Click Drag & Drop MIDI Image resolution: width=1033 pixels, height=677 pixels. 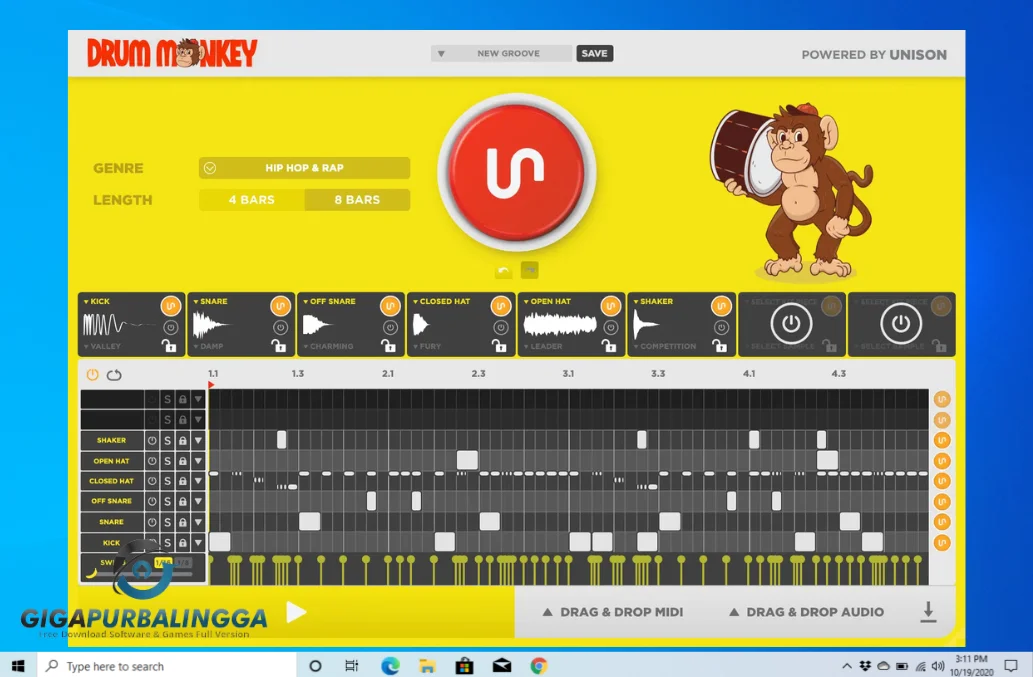pyautogui.click(x=613, y=612)
